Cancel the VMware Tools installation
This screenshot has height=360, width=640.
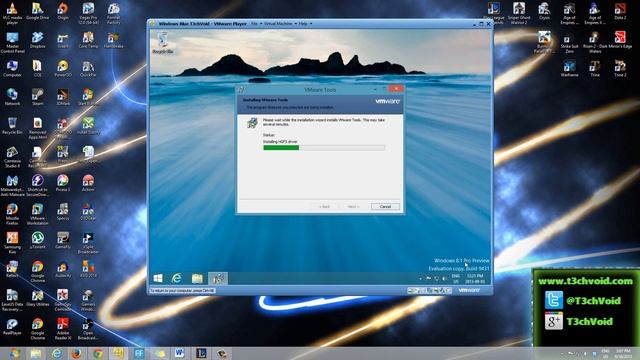click(x=385, y=207)
